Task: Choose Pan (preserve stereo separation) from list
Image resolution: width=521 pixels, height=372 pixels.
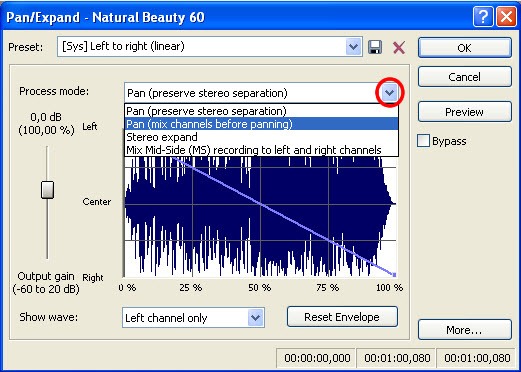Action: tap(261, 111)
